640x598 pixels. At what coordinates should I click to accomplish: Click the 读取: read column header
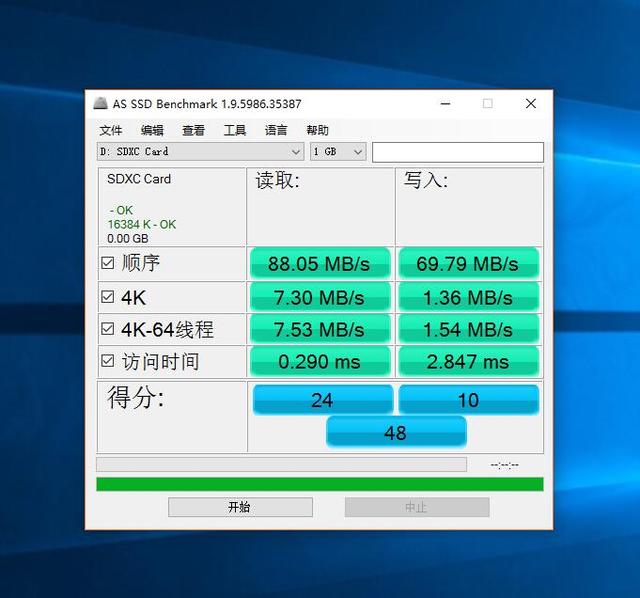(x=278, y=180)
